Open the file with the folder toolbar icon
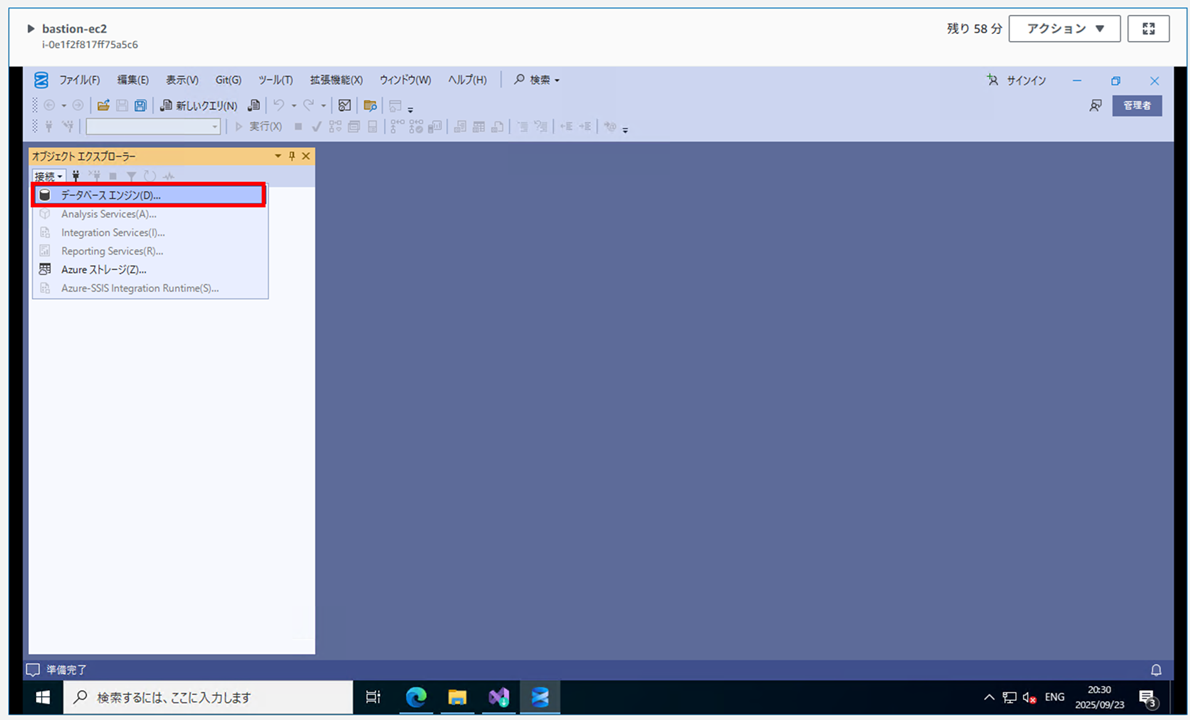 pos(103,105)
